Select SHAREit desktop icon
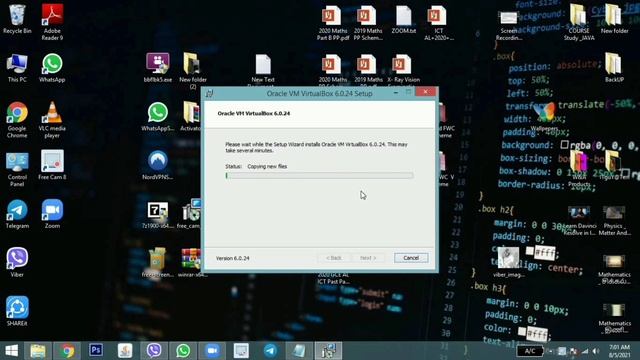The width and height of the screenshot is (640, 360). point(17,311)
